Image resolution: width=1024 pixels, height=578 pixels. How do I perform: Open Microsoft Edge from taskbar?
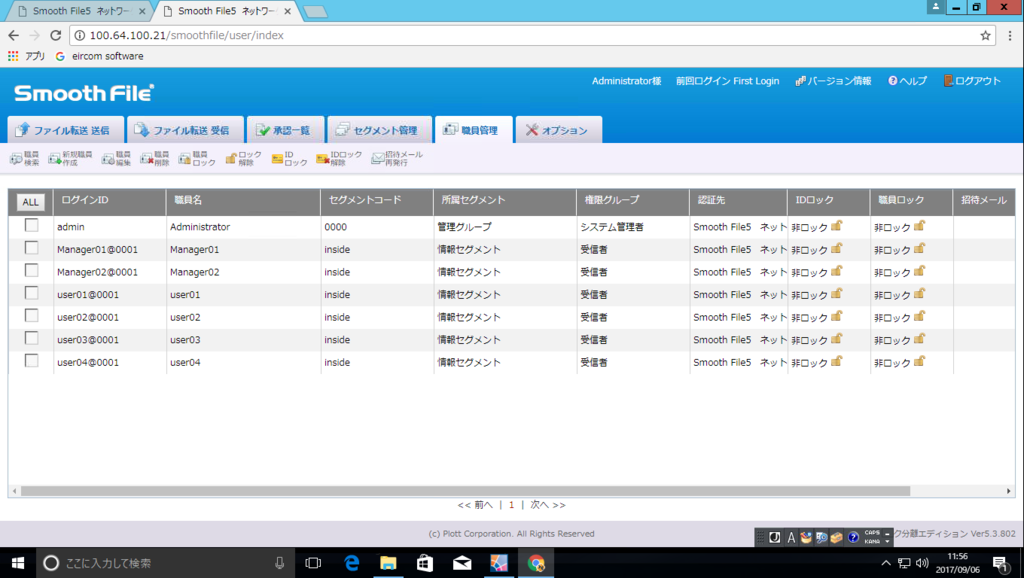[x=351, y=563]
